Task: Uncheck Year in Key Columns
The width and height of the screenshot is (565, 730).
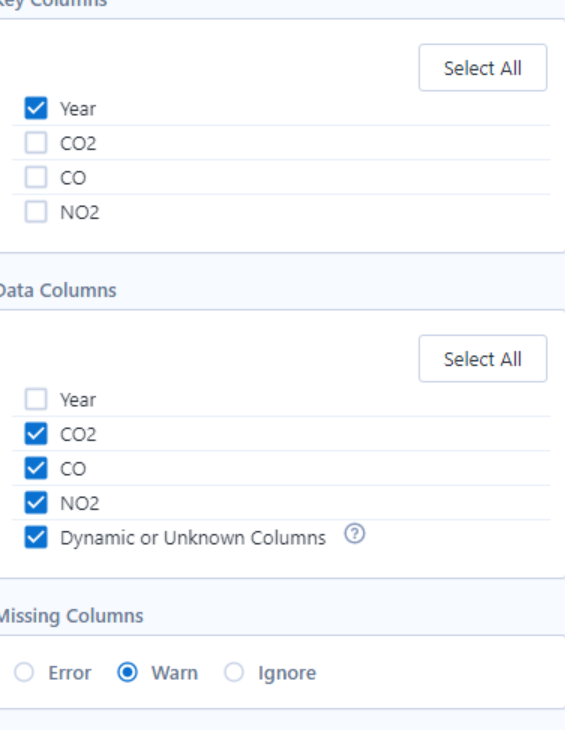Action: 36,108
